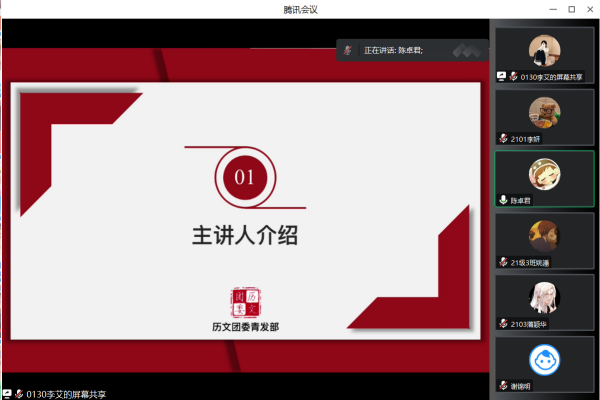Click the muted mic icon in bottom-left status
600x400 pixels.
(18, 393)
